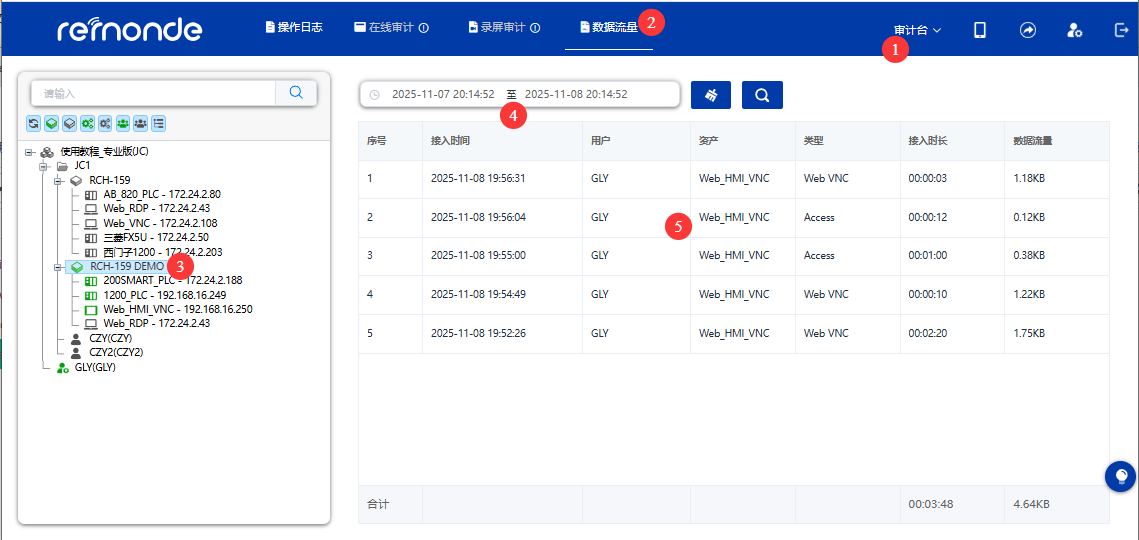Open user settings icon in header
Viewport: 1139px width, 540px height.
point(1075,30)
